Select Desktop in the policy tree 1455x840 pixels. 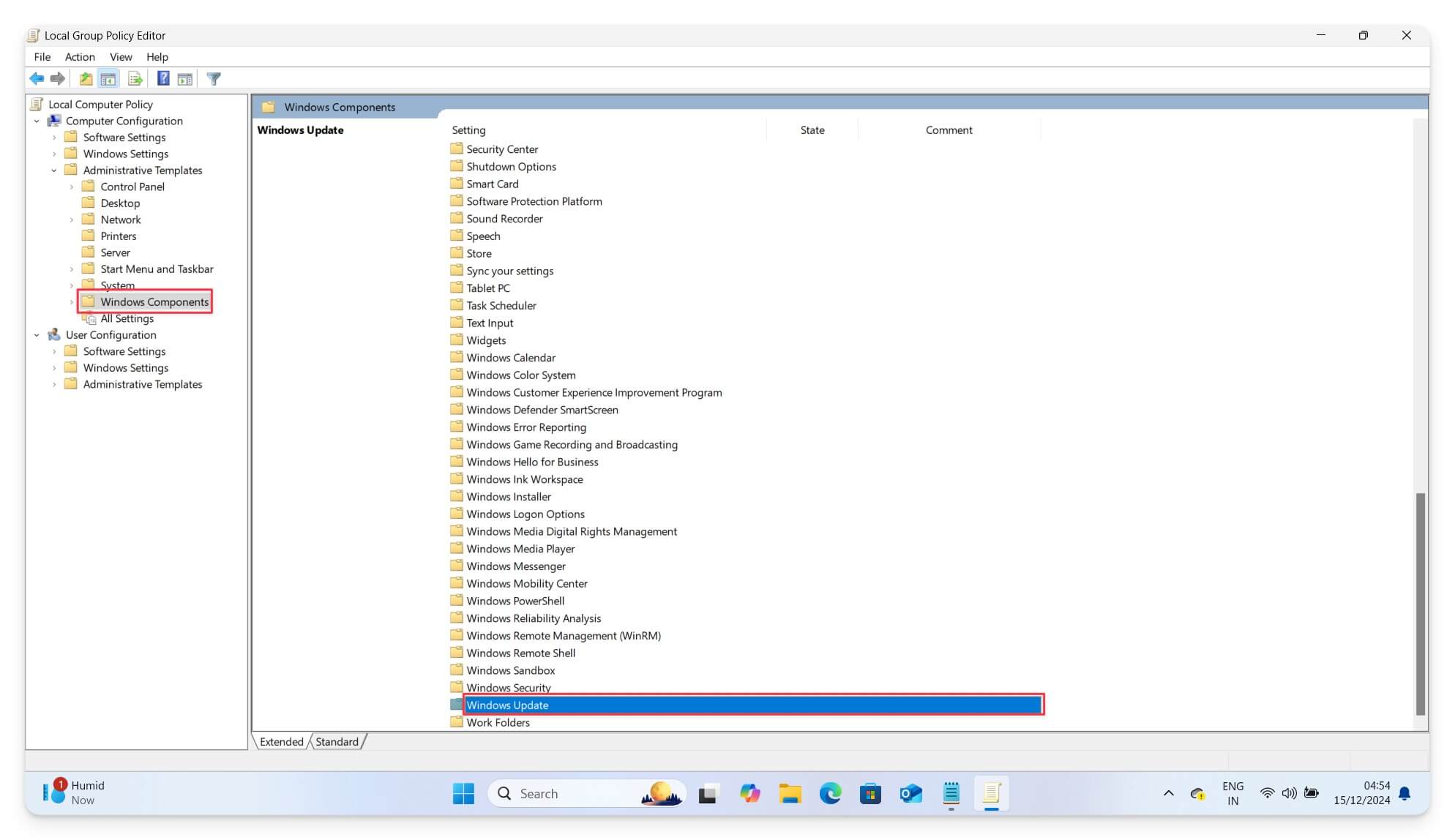[x=120, y=203]
